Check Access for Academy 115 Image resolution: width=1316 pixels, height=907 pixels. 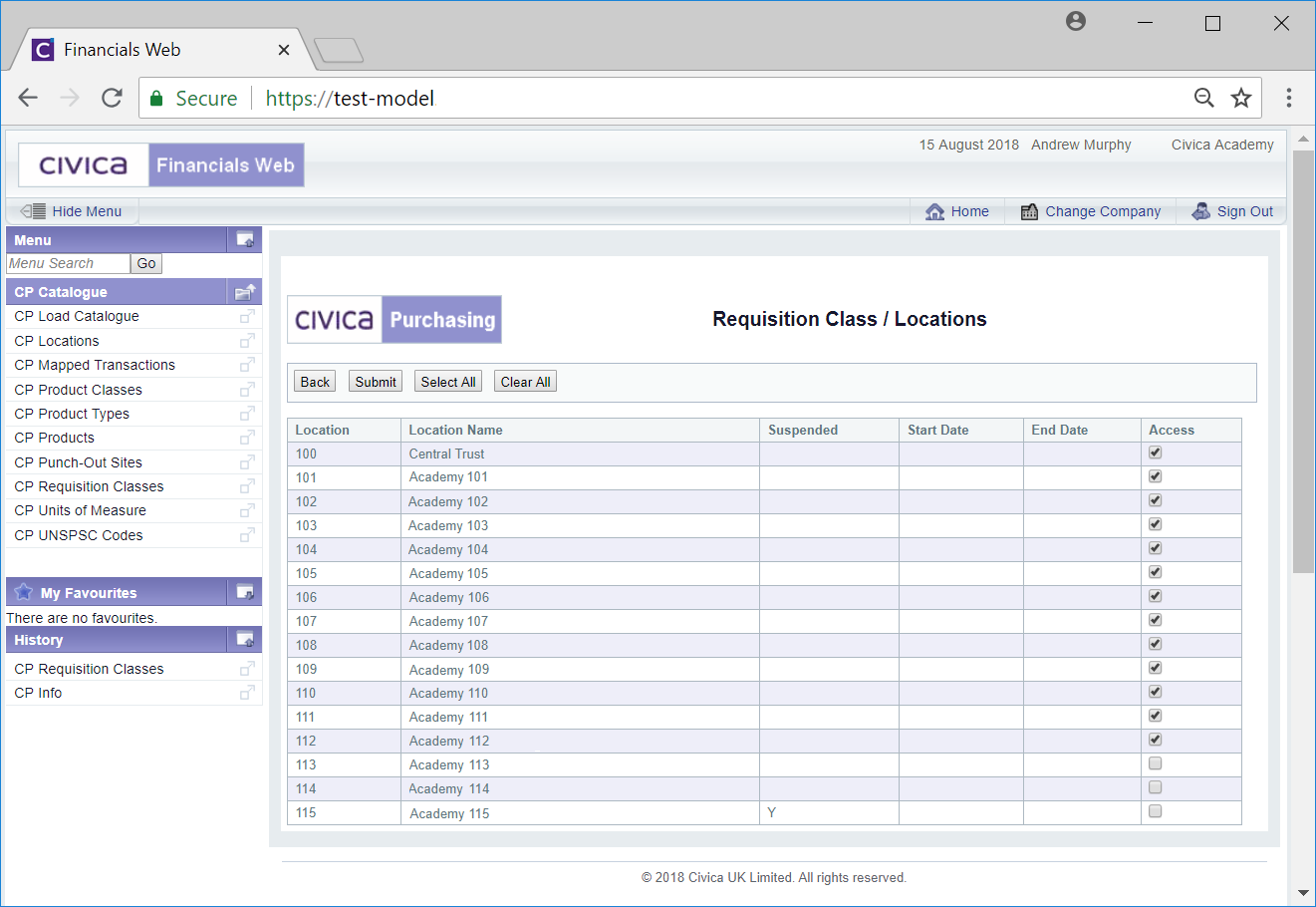pos(1156,811)
